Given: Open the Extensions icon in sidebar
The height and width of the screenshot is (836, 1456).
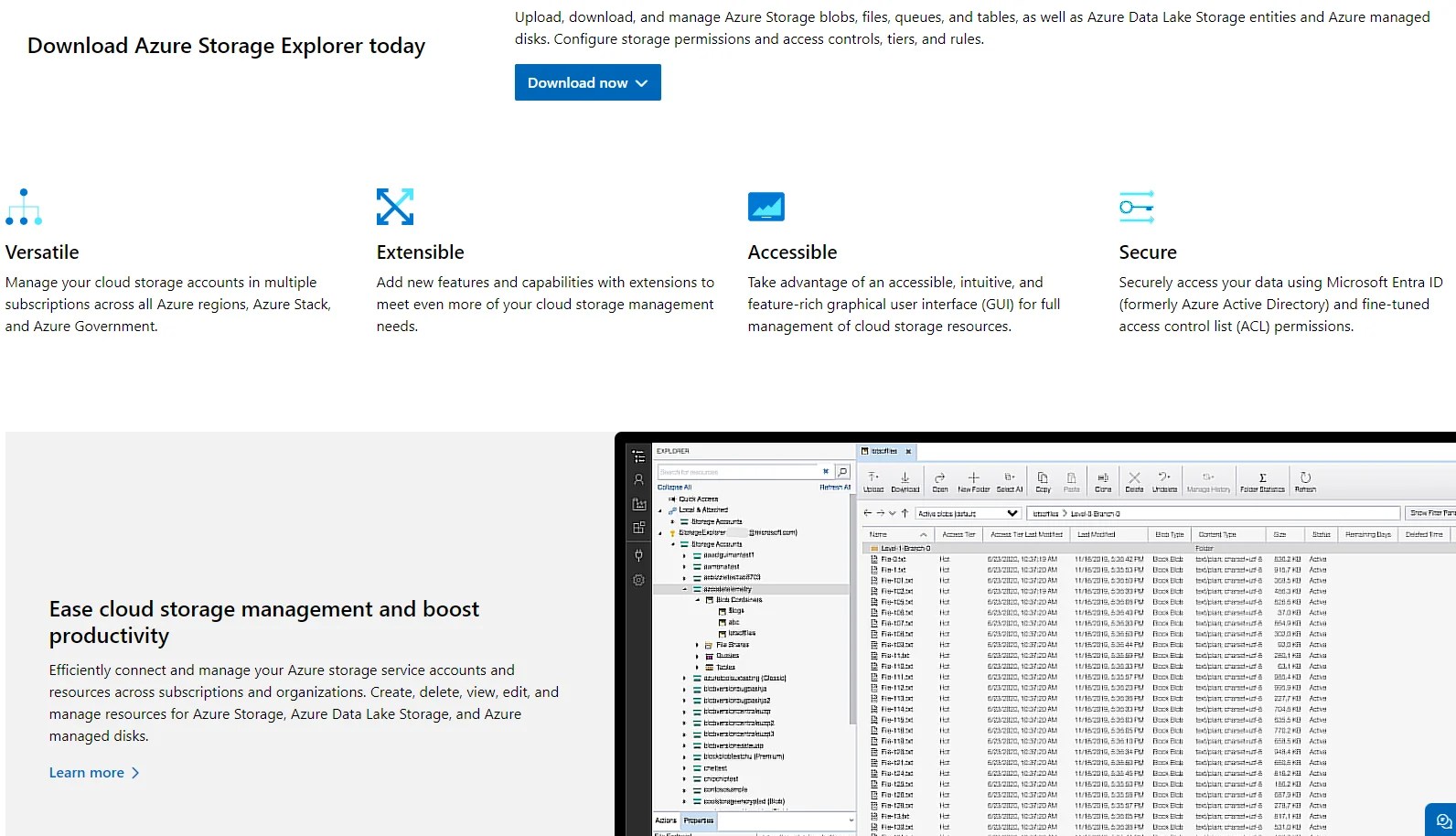Looking at the screenshot, I should (x=638, y=528).
